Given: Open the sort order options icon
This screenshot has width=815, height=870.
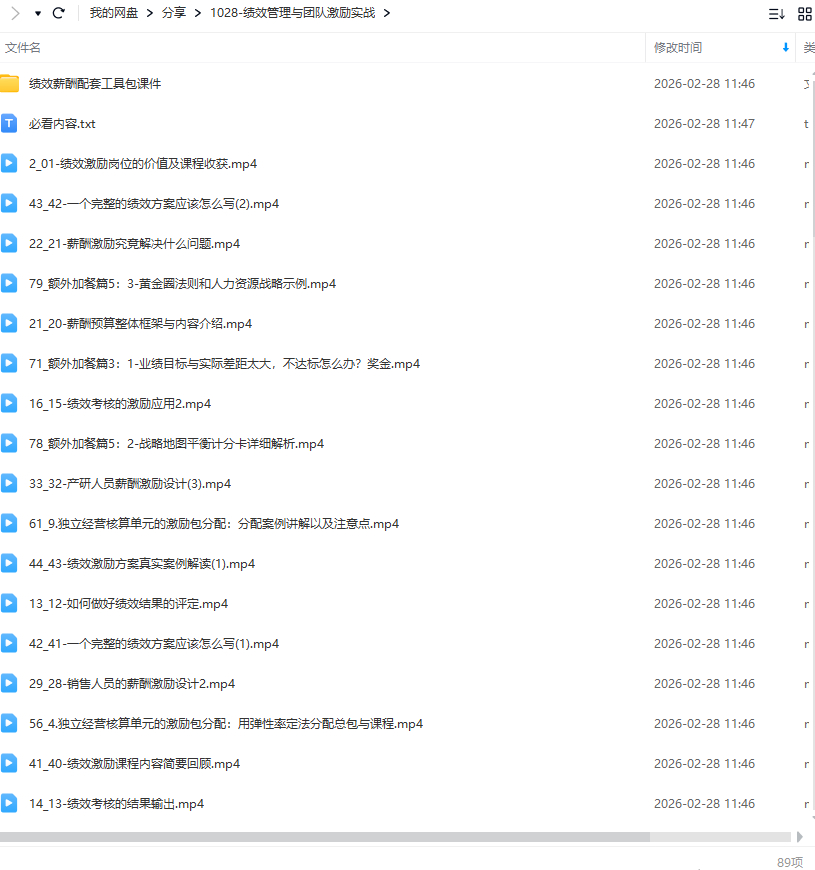Looking at the screenshot, I should 776,13.
